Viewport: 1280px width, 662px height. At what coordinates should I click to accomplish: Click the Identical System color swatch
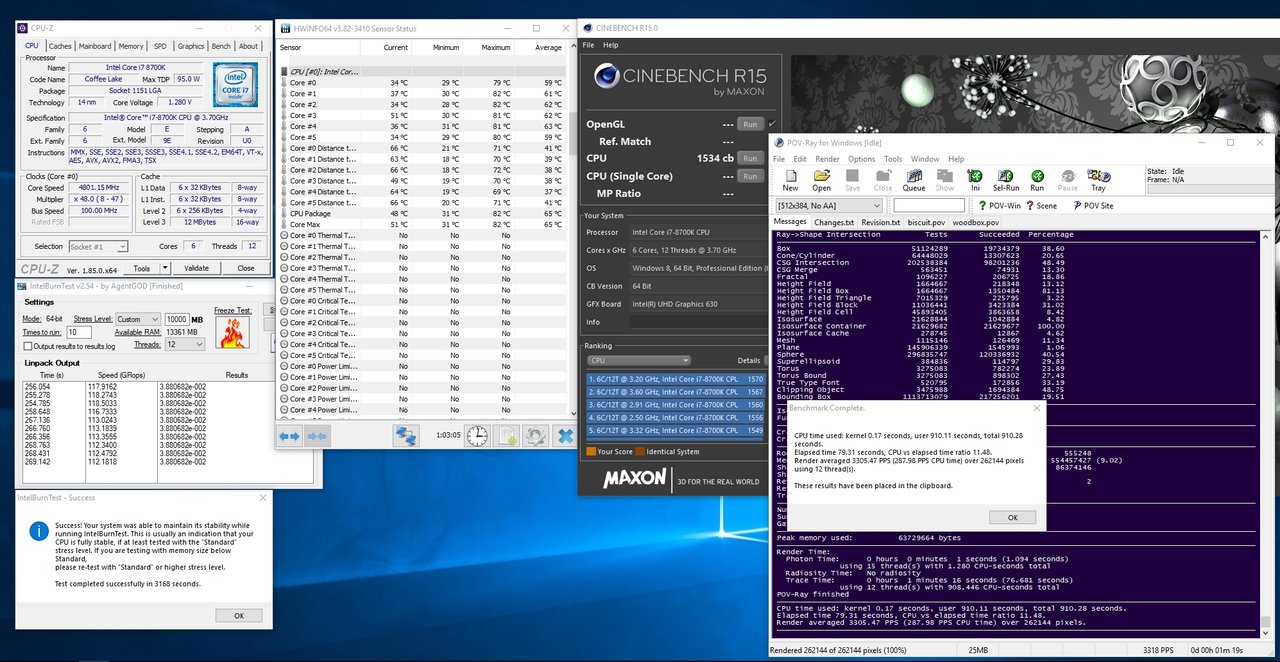coord(639,452)
